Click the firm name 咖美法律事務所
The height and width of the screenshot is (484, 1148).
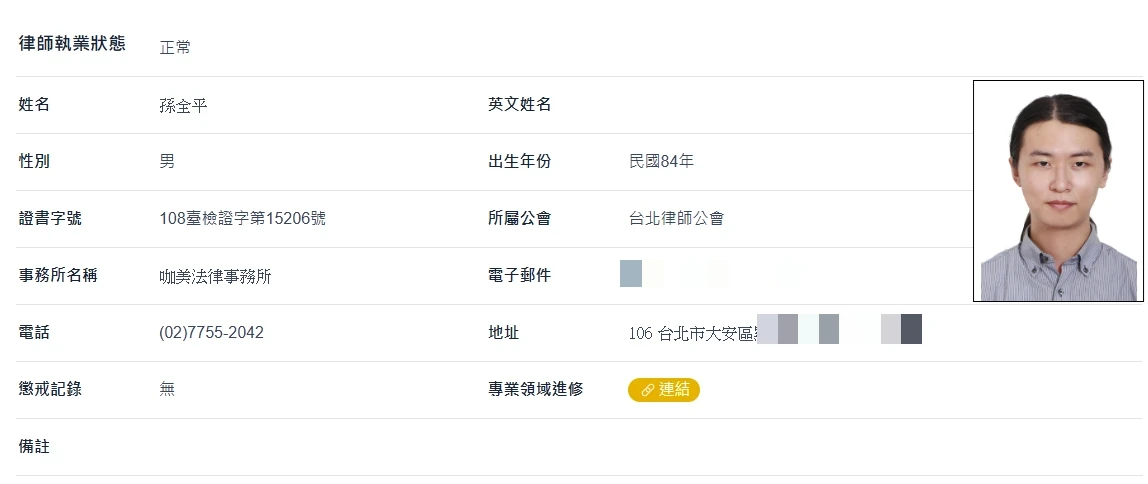(x=215, y=276)
